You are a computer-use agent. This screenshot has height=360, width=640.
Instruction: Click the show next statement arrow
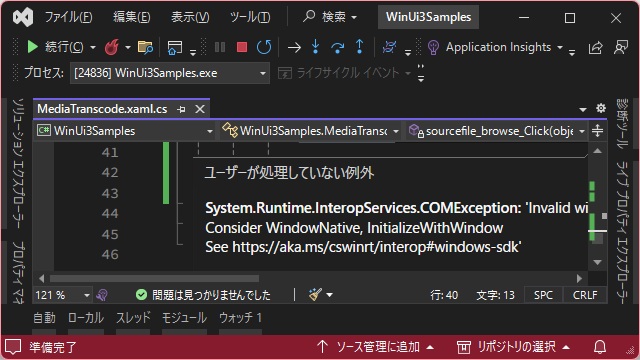click(294, 48)
